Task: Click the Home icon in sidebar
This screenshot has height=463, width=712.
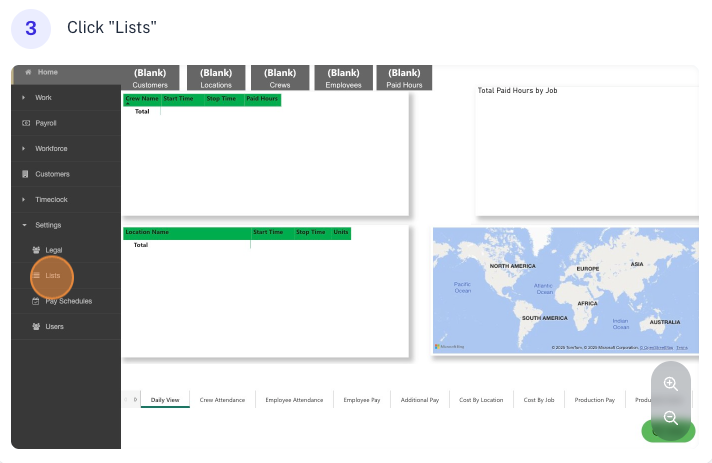Action: pos(27,72)
